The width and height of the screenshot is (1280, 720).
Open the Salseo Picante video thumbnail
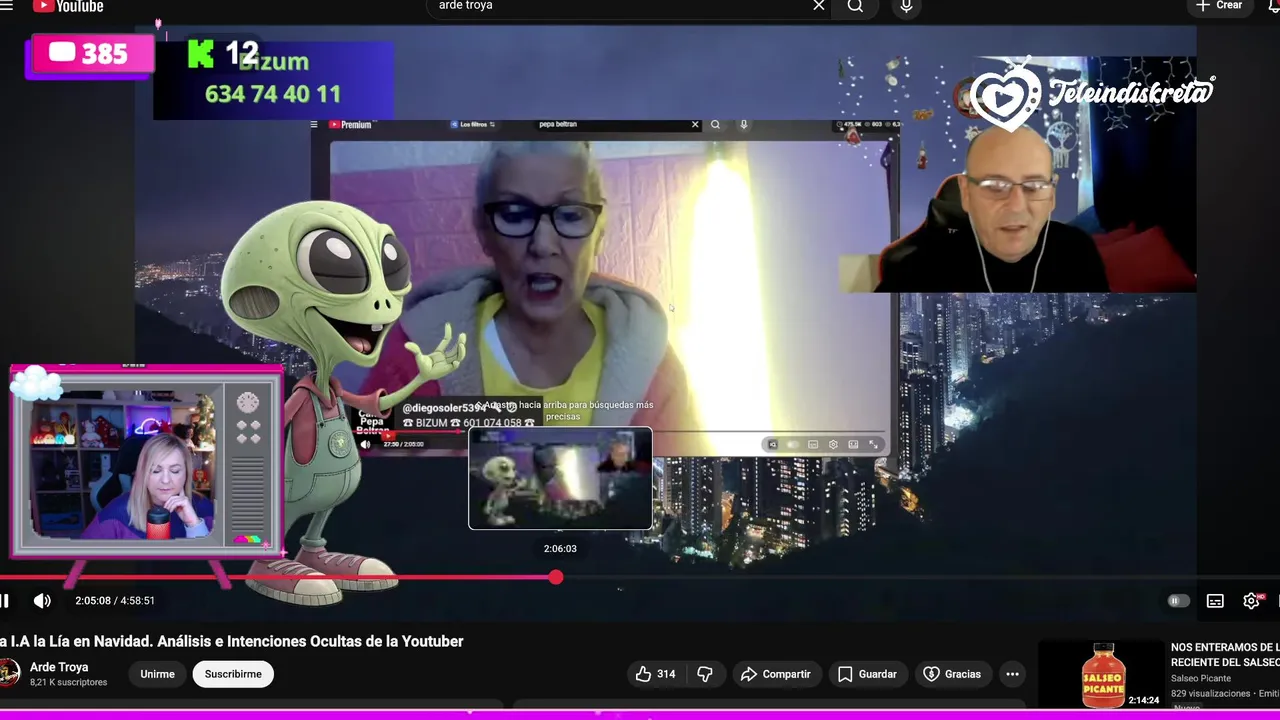point(1101,675)
